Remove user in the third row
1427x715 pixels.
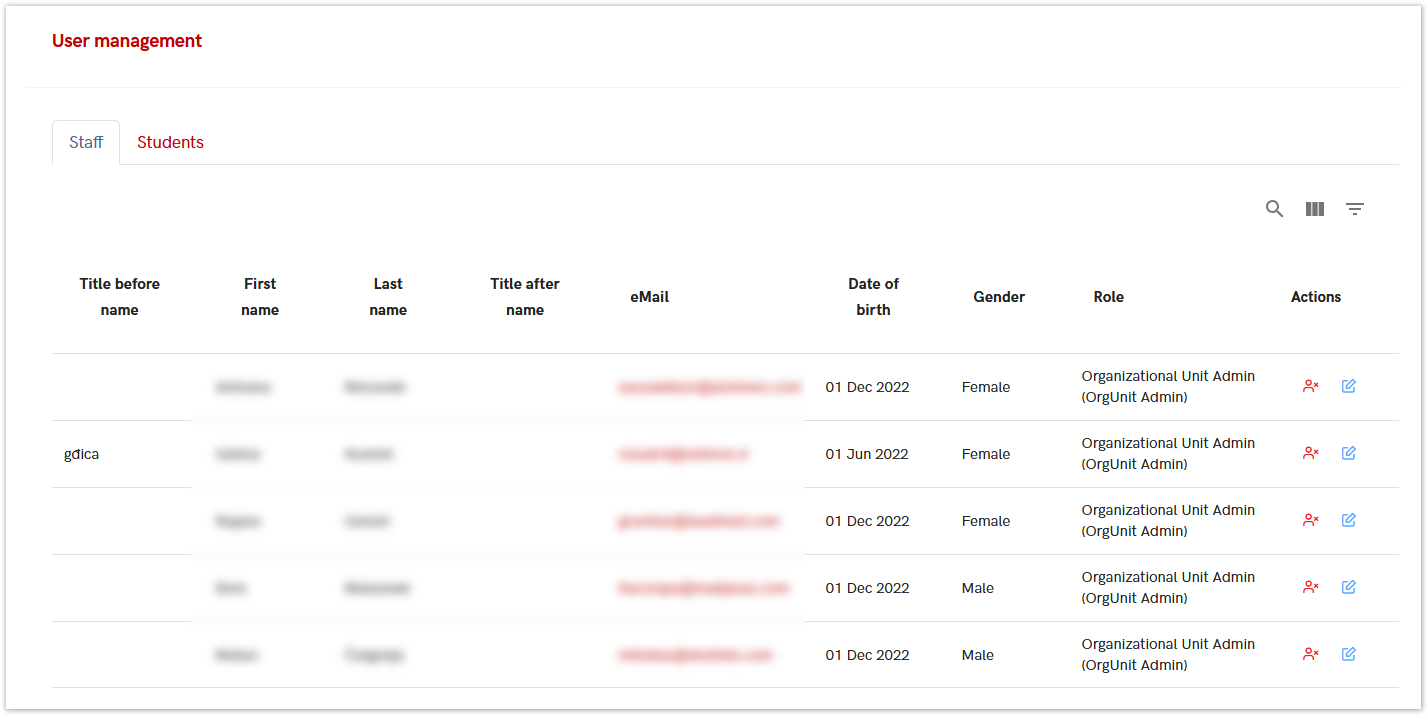(1311, 520)
